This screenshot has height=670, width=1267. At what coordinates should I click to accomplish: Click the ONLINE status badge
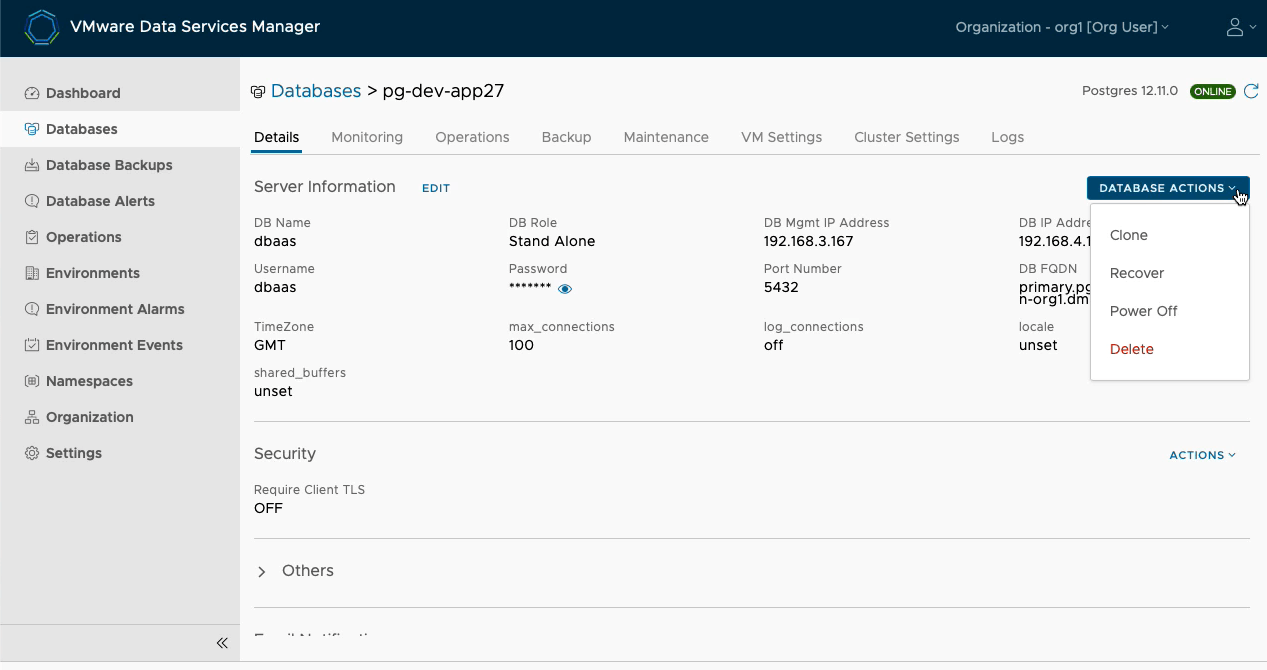tap(1213, 91)
